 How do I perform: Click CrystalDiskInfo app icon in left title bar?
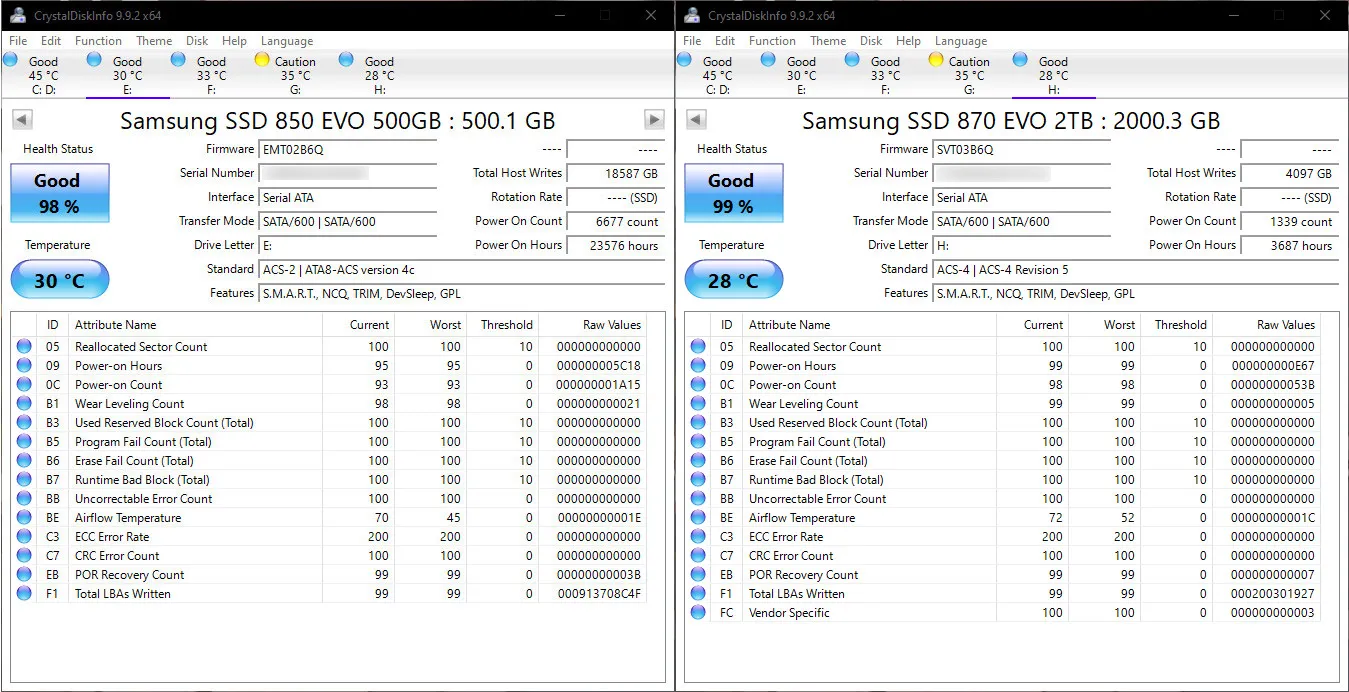pos(17,15)
